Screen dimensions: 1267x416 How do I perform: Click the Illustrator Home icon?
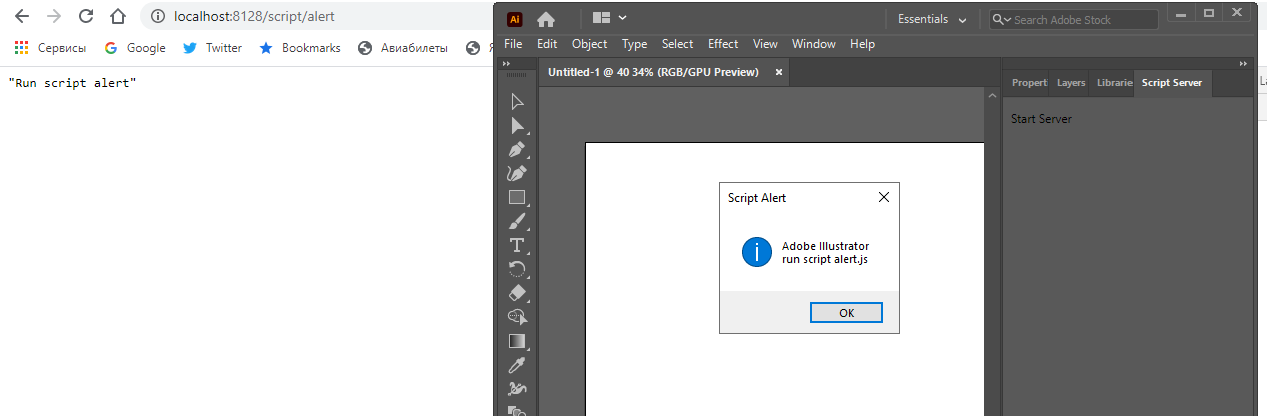click(x=546, y=18)
